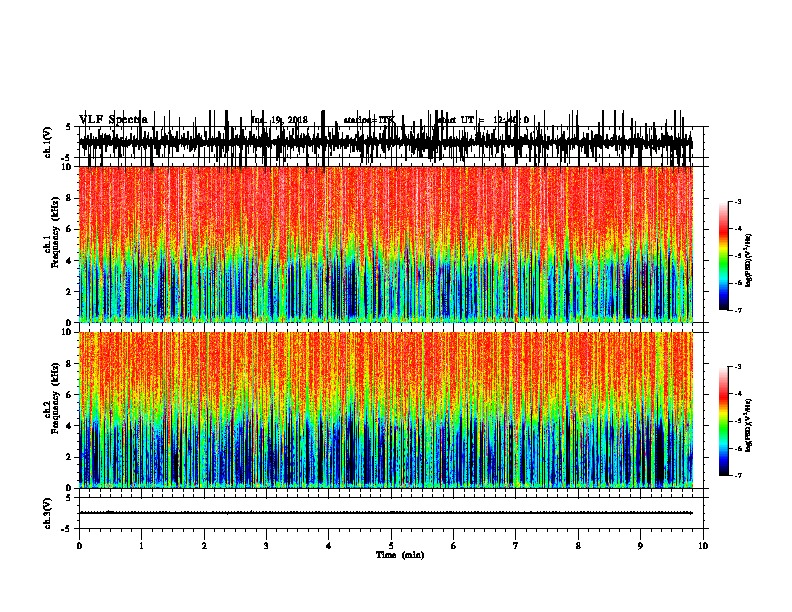Click the time axis tick label 3
The image size is (792, 612).
pyautogui.click(x=266, y=546)
